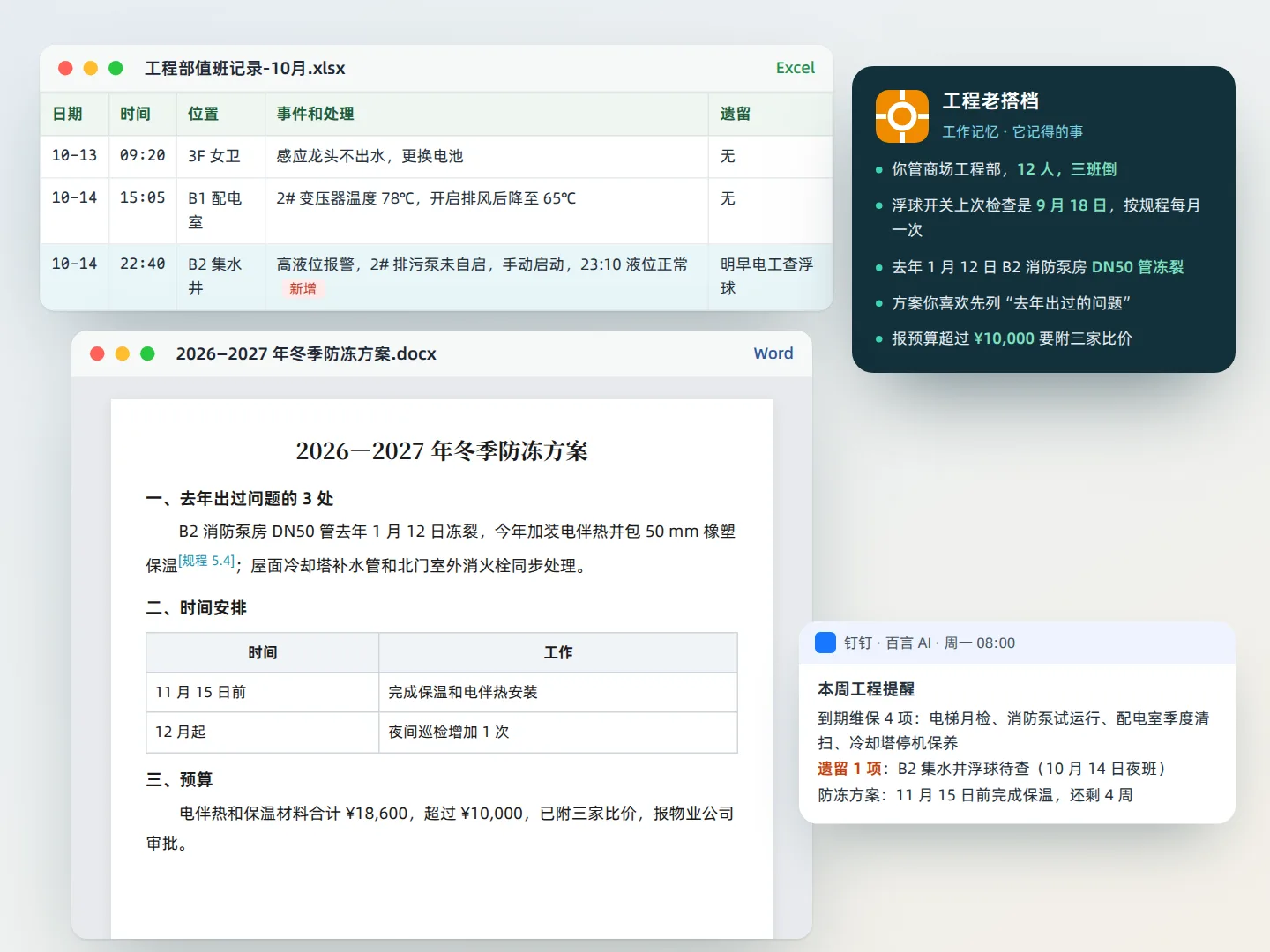Click the 22:40 time cell
Viewport: 1270px width, 952px height.
[143, 277]
